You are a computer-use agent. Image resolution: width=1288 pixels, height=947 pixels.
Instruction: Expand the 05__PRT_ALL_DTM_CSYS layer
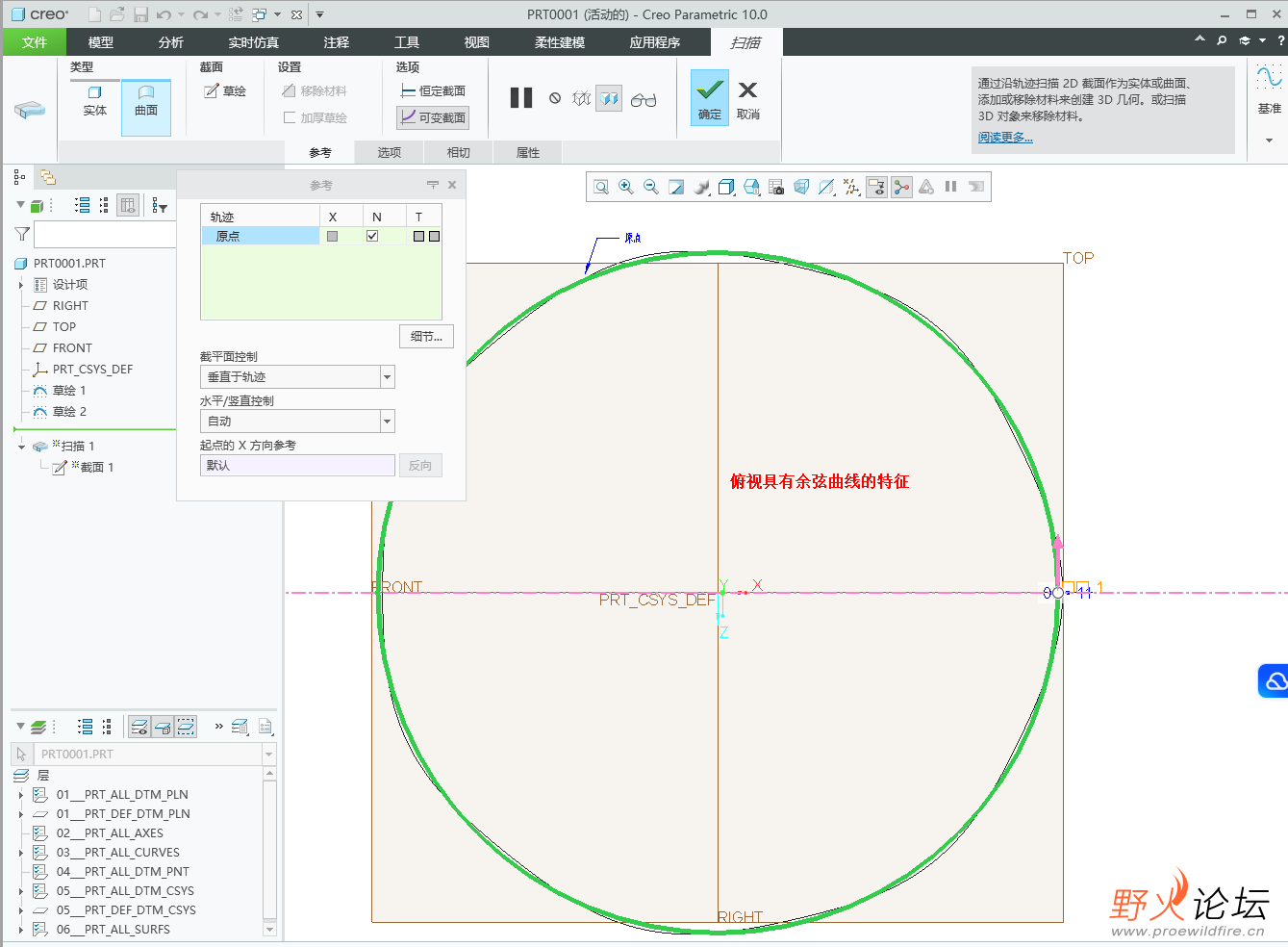[21, 891]
